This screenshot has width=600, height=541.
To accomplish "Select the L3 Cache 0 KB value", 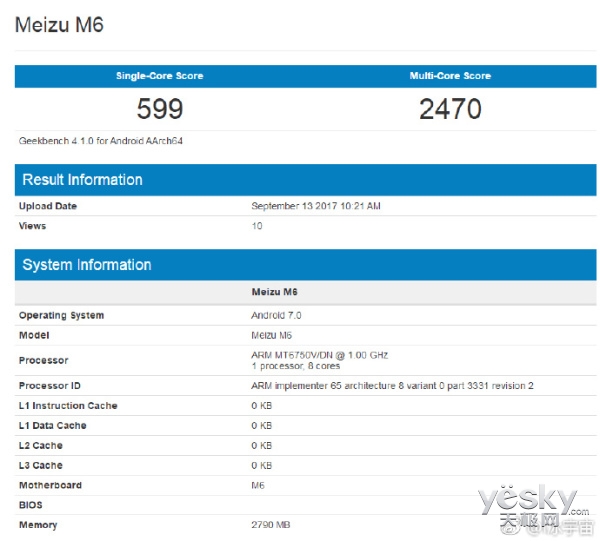I will pyautogui.click(x=261, y=465).
